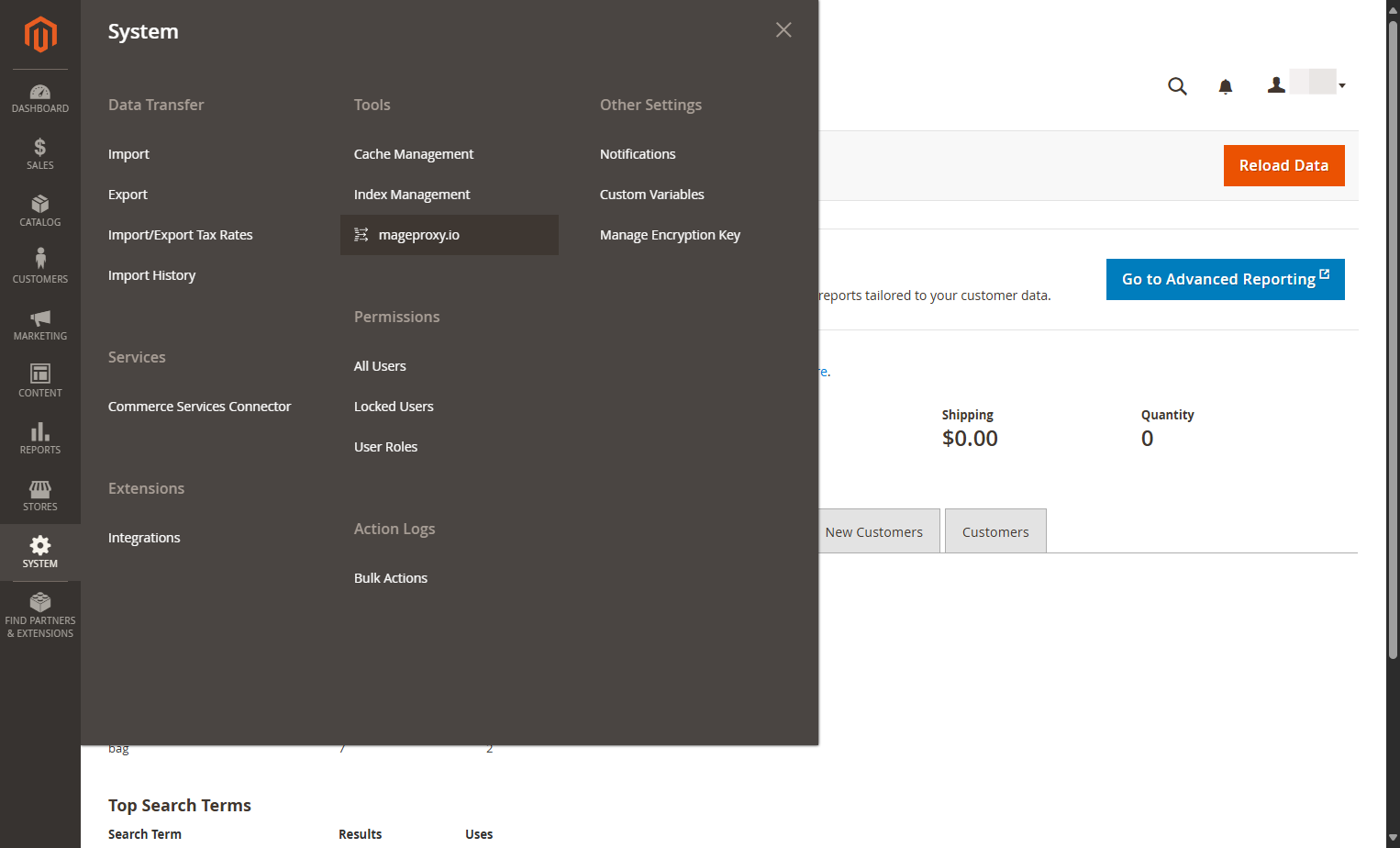Open Export under Data Transfer
This screenshot has height=848, width=1400.
click(128, 195)
